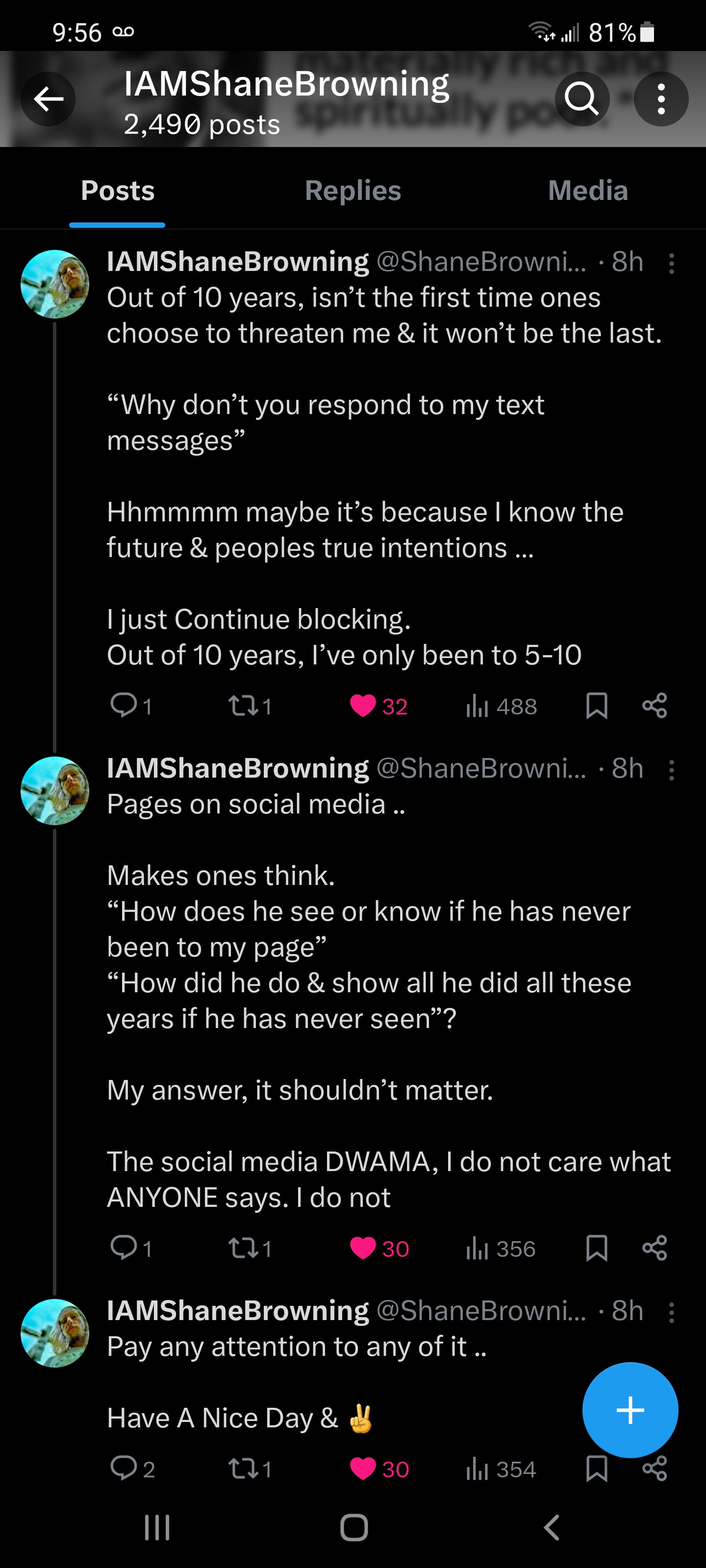Image resolution: width=706 pixels, height=1568 pixels.
Task: Open more options on 'Pages on social media' post
Action: point(671,770)
